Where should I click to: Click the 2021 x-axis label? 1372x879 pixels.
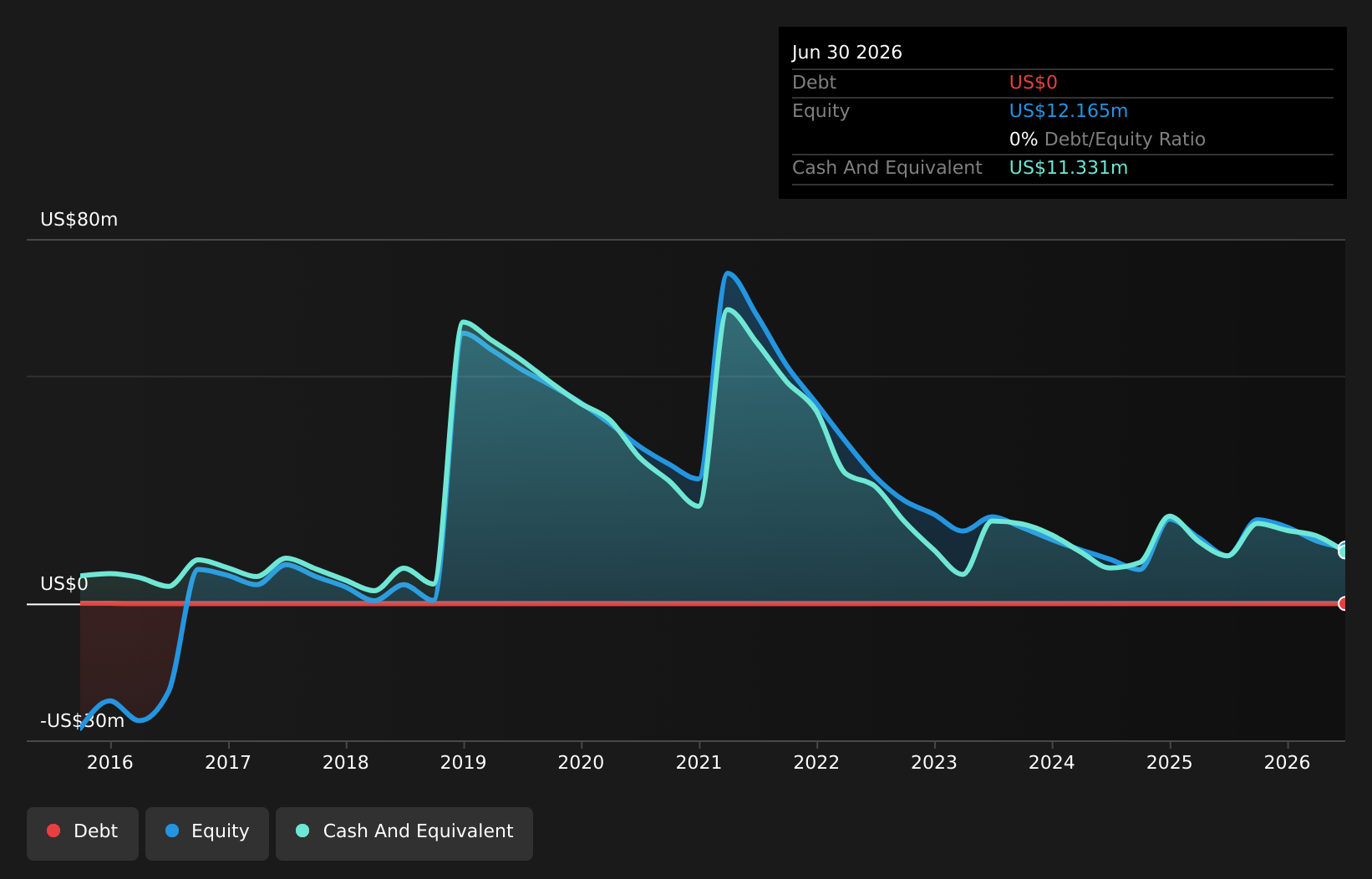(699, 762)
